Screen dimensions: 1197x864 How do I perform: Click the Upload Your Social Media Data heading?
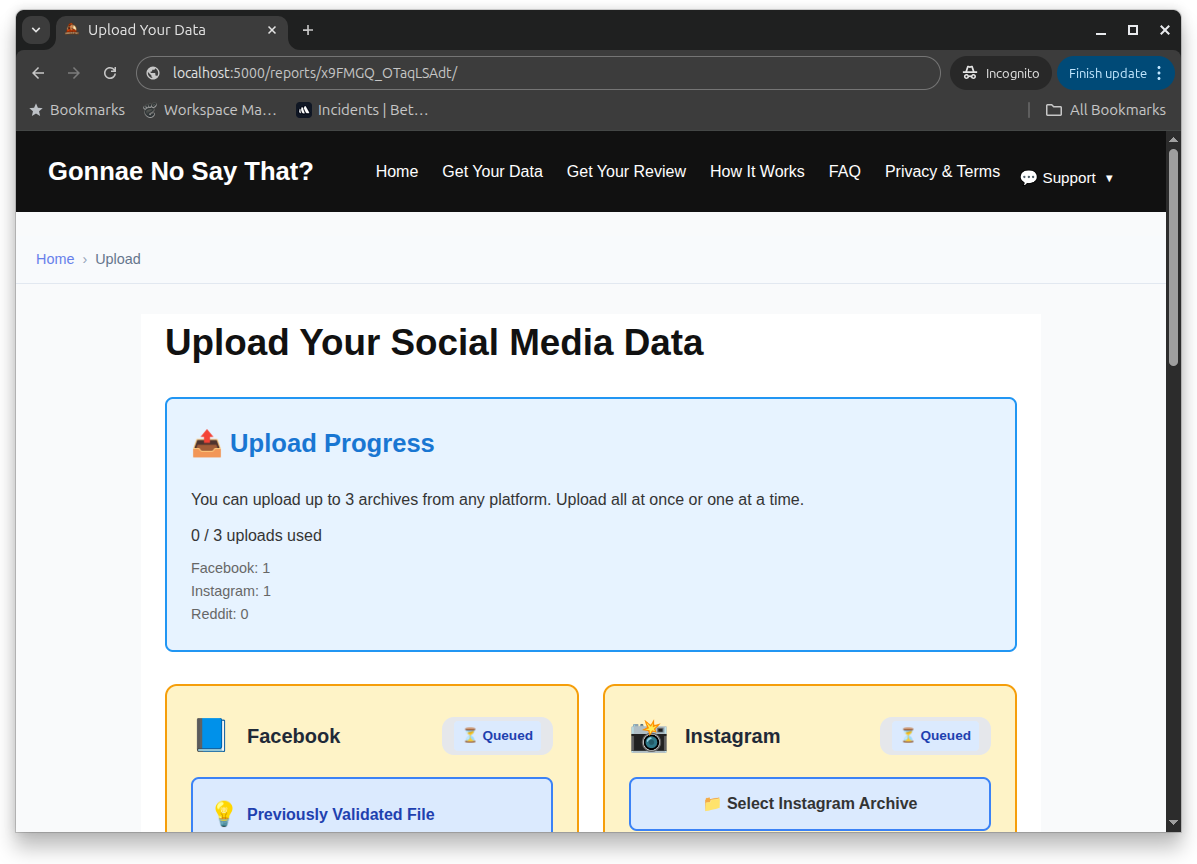click(x=434, y=342)
